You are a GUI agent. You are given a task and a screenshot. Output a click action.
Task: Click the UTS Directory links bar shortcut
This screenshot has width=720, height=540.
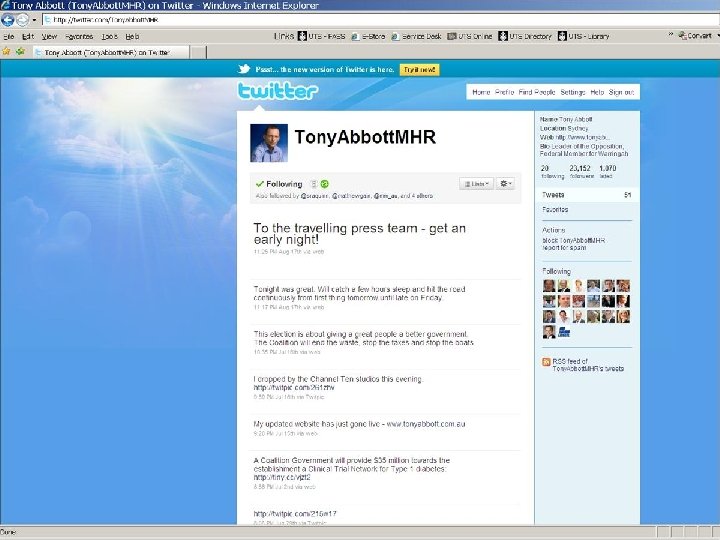pyautogui.click(x=525, y=36)
